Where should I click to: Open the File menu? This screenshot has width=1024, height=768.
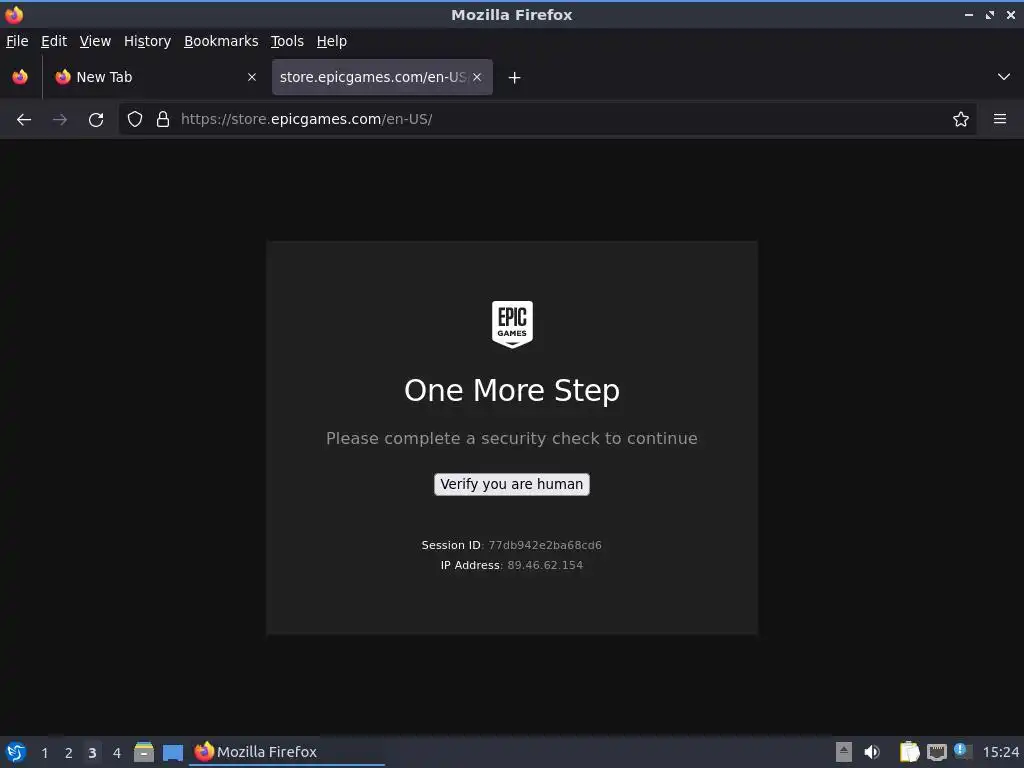17,41
